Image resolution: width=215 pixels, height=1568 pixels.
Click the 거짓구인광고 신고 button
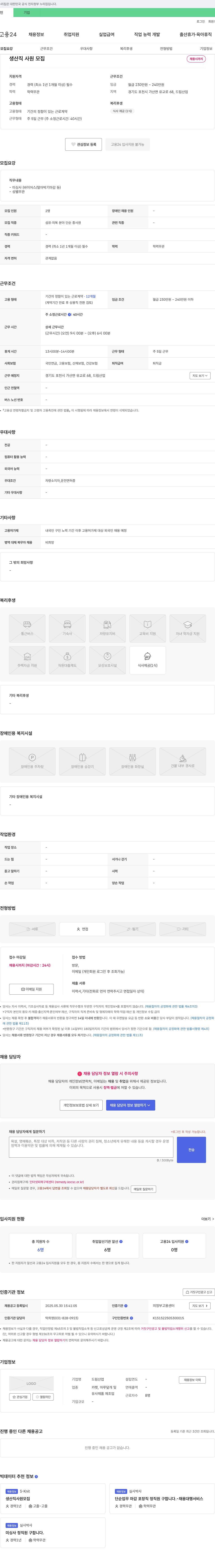point(199,1292)
